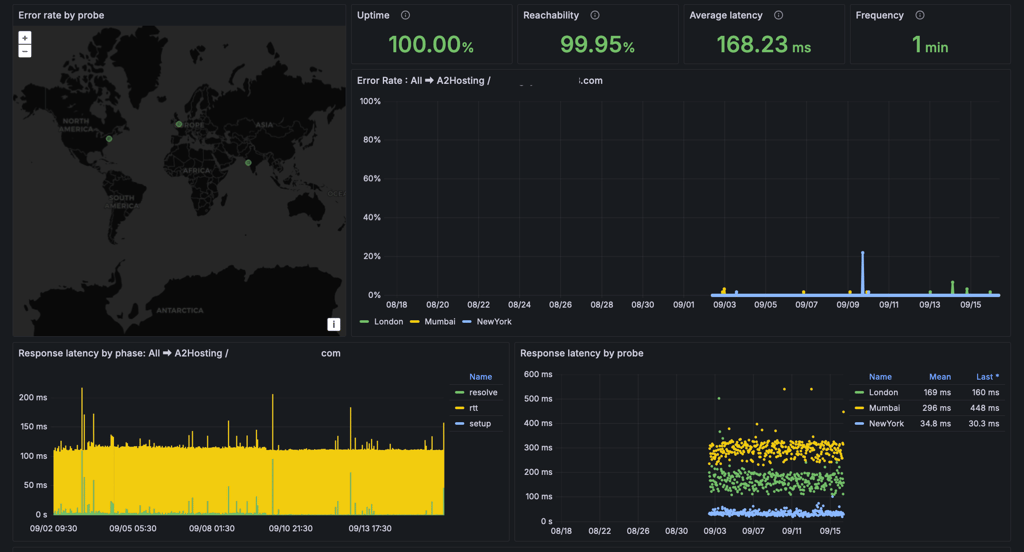
Task: Open Response latency by phase panel menu
Action: (179, 353)
